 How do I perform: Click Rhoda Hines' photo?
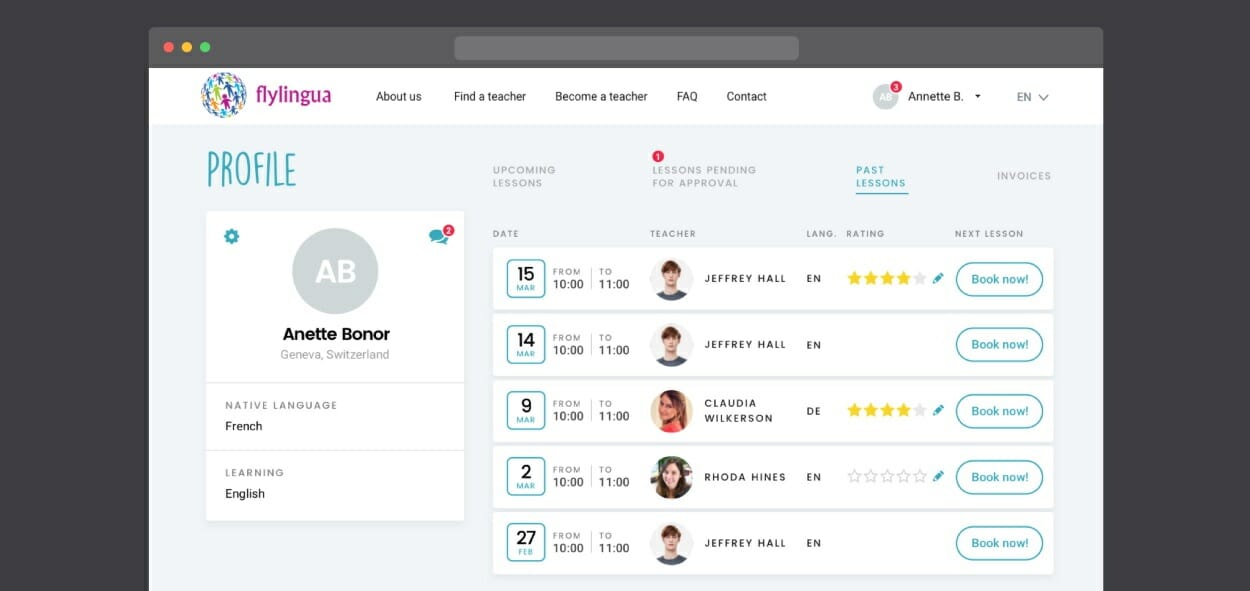[671, 477]
